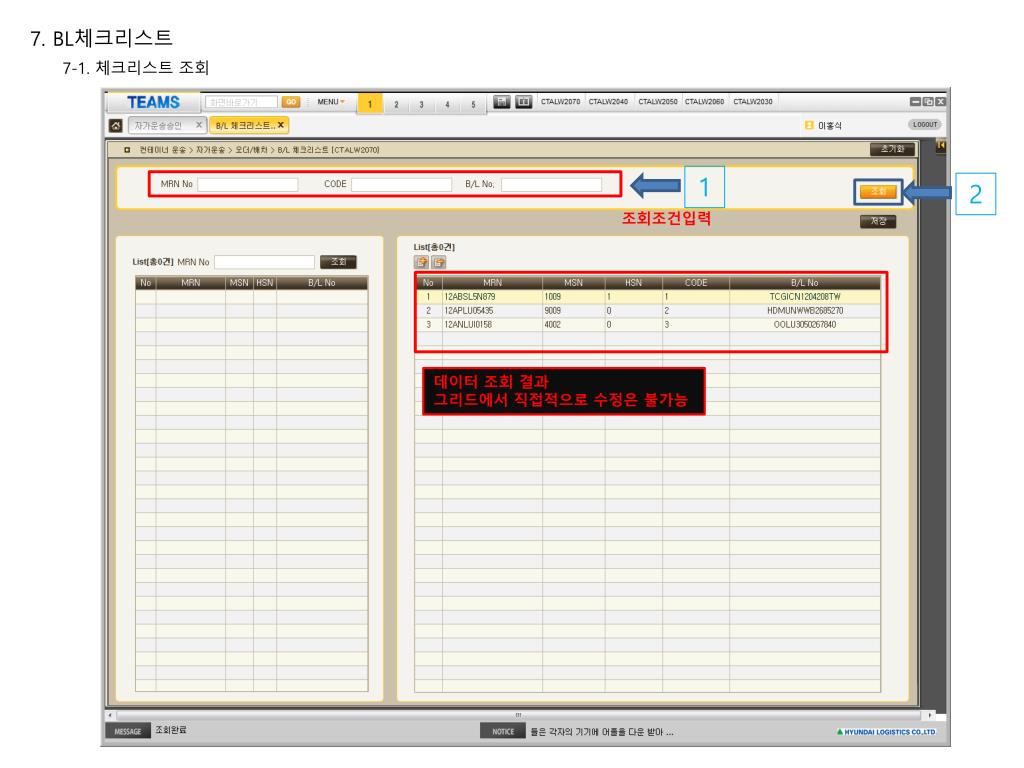The image size is (1024, 768).
Task: Click the horizontal scrollbar at the bottom
Action: [x=518, y=714]
